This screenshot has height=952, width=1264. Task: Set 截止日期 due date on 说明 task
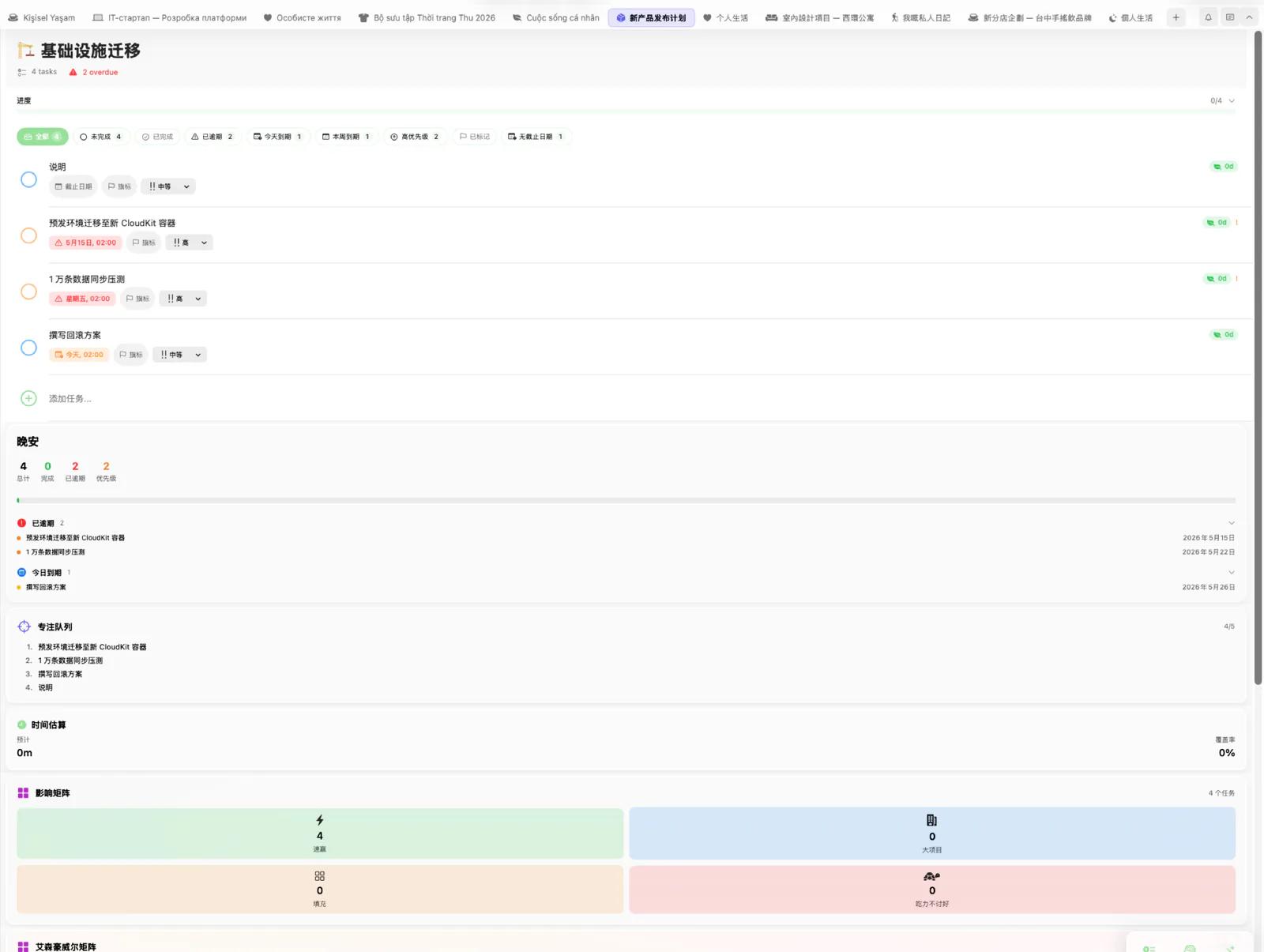pyautogui.click(x=73, y=186)
